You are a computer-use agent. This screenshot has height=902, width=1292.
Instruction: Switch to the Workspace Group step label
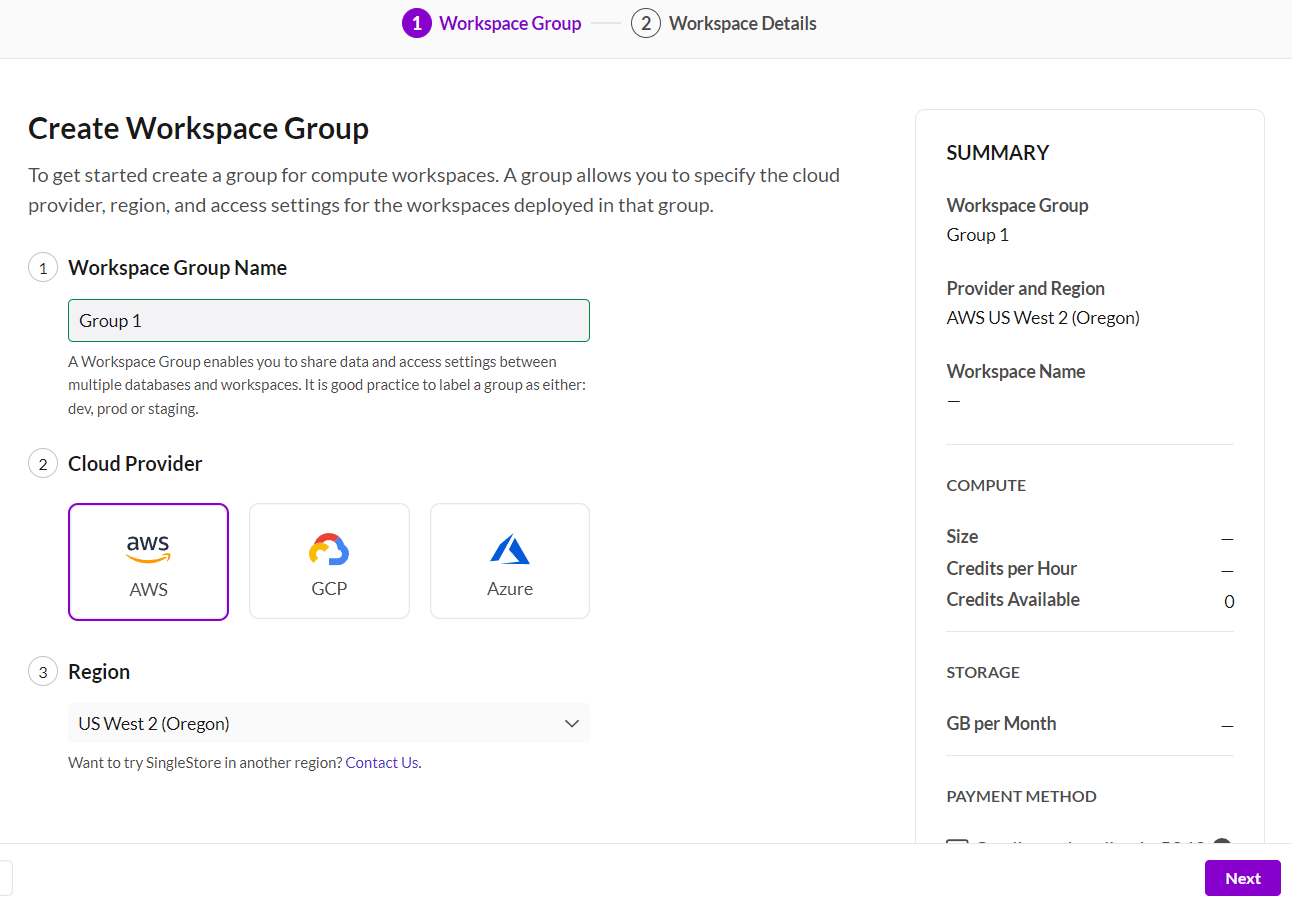click(510, 23)
